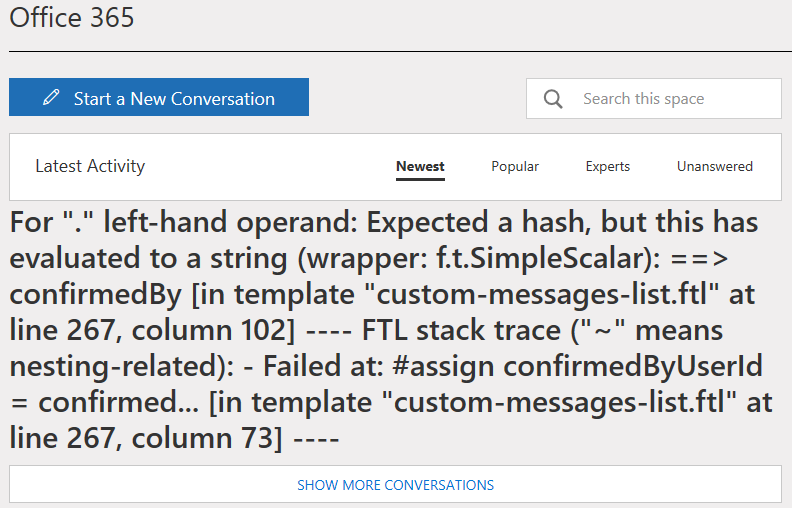
Task: Type in the 'Search this space' field
Action: pyautogui.click(x=660, y=99)
